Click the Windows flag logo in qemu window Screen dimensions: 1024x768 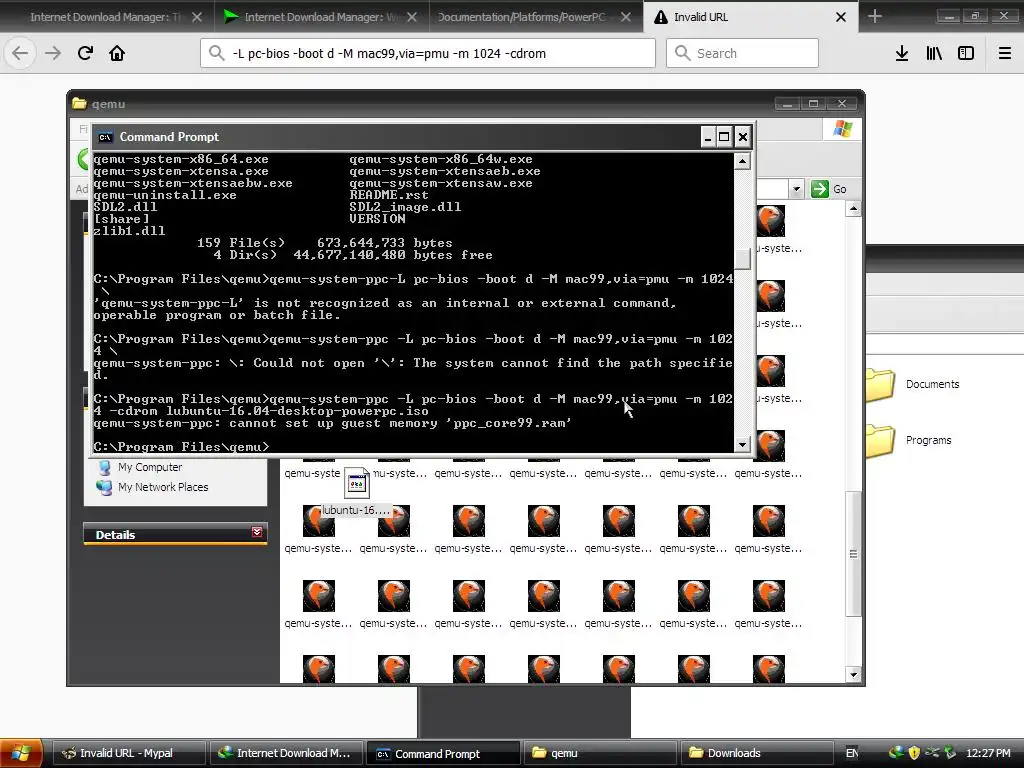click(x=842, y=129)
